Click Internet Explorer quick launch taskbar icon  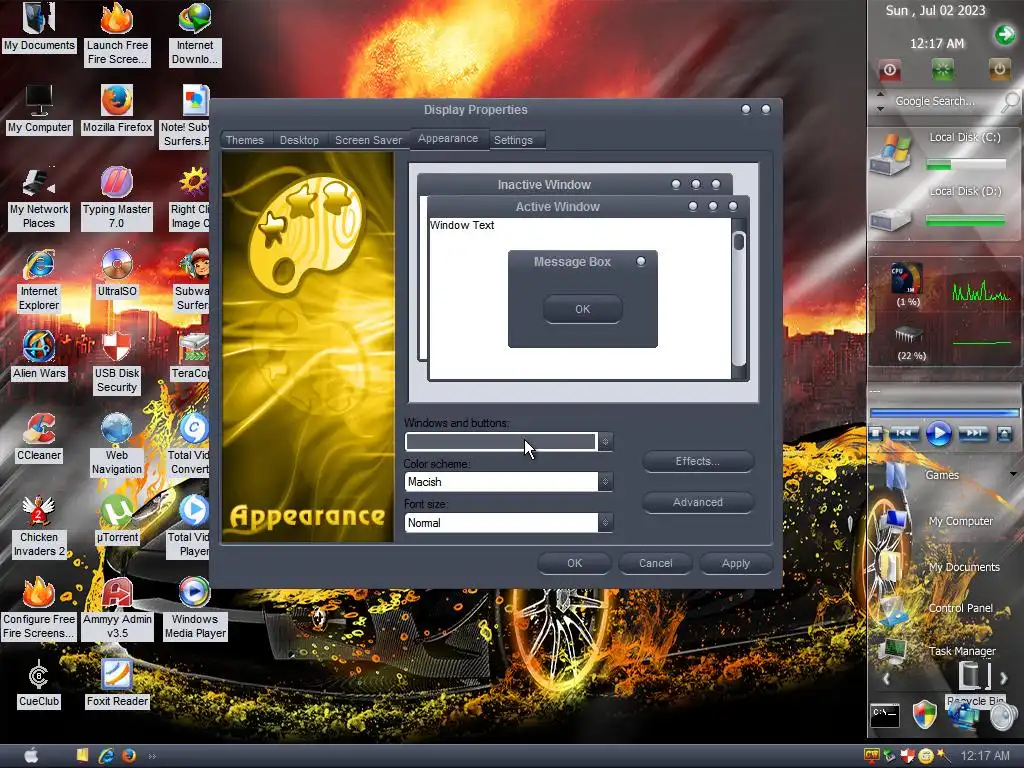(106, 756)
